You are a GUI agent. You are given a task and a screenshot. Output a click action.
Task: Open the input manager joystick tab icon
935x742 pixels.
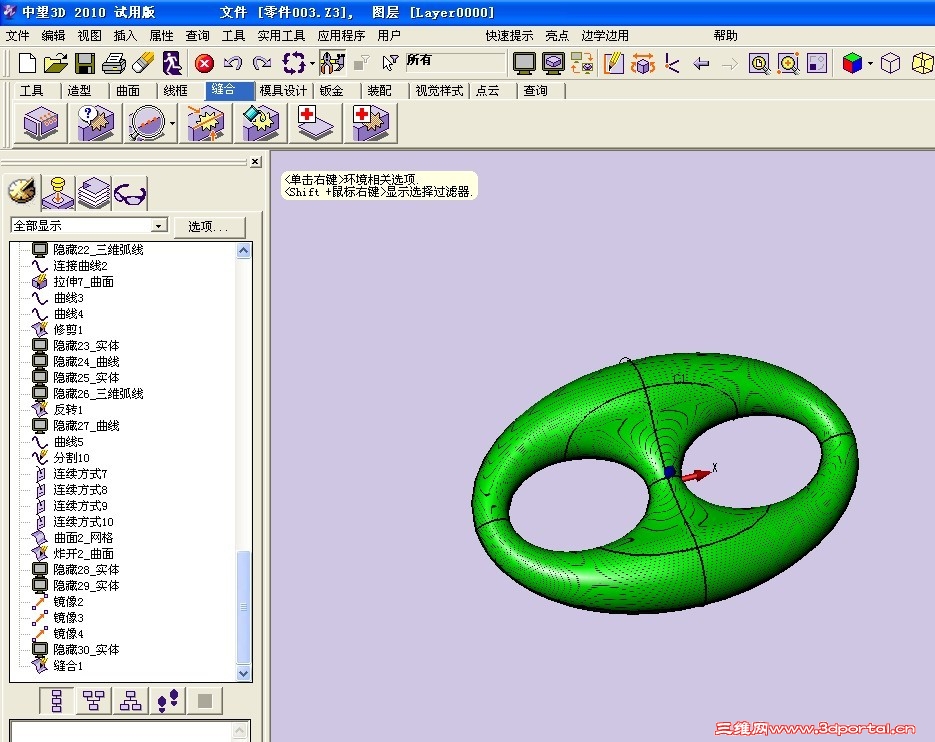click(58, 193)
